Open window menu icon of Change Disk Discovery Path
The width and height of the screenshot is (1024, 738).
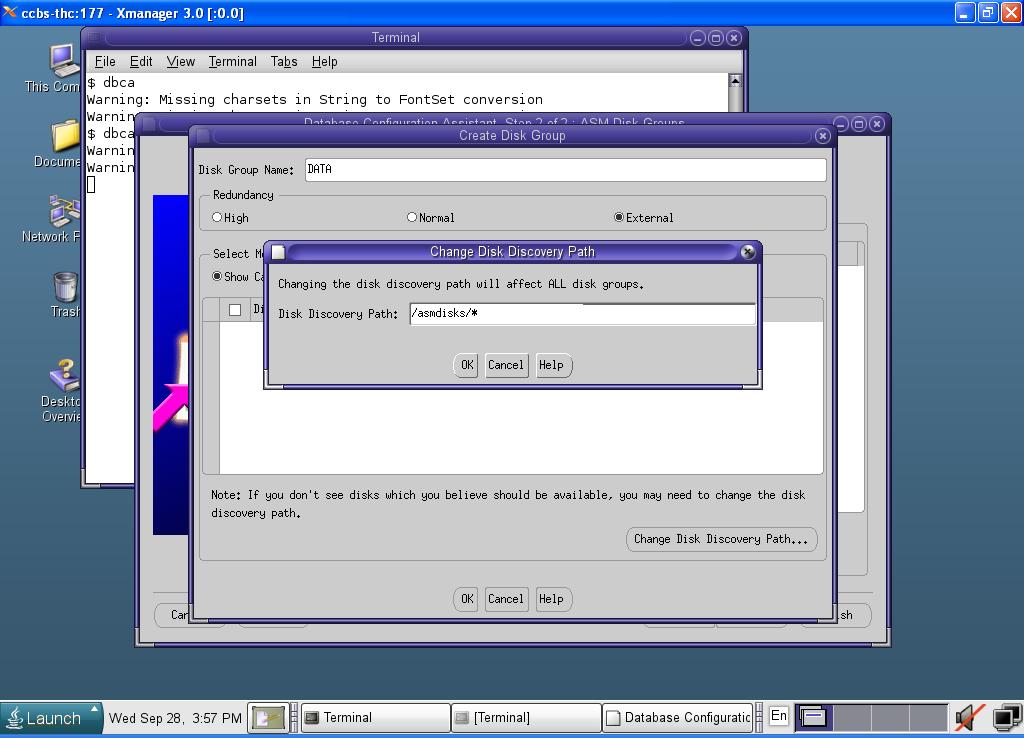(279, 252)
